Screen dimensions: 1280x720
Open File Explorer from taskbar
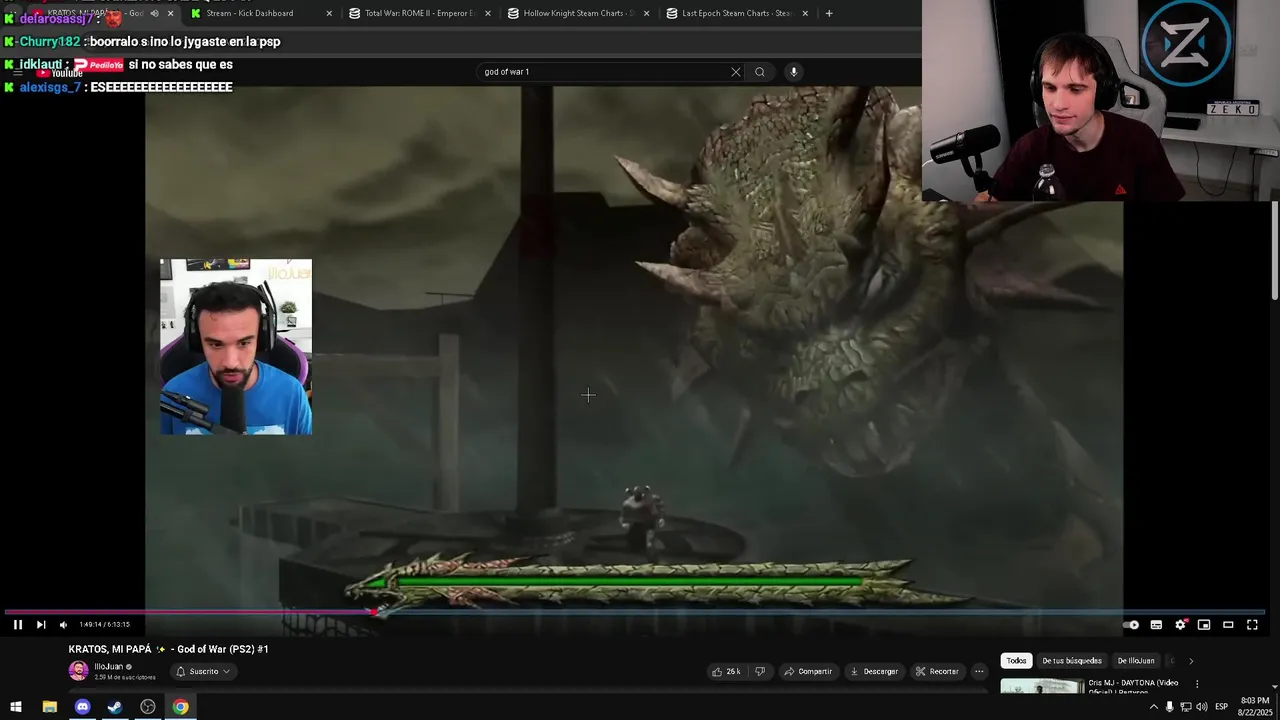(49, 707)
